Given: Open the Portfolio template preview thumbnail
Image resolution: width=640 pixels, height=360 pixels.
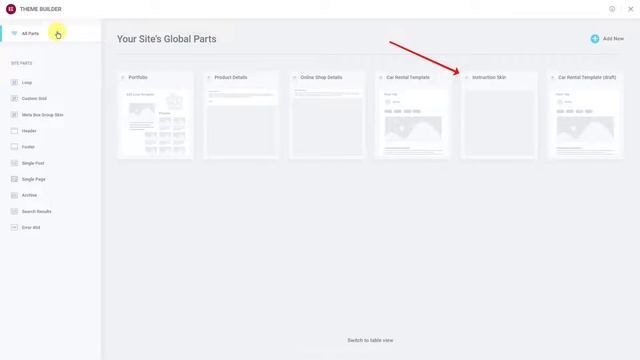Looking at the screenshot, I should [155, 122].
